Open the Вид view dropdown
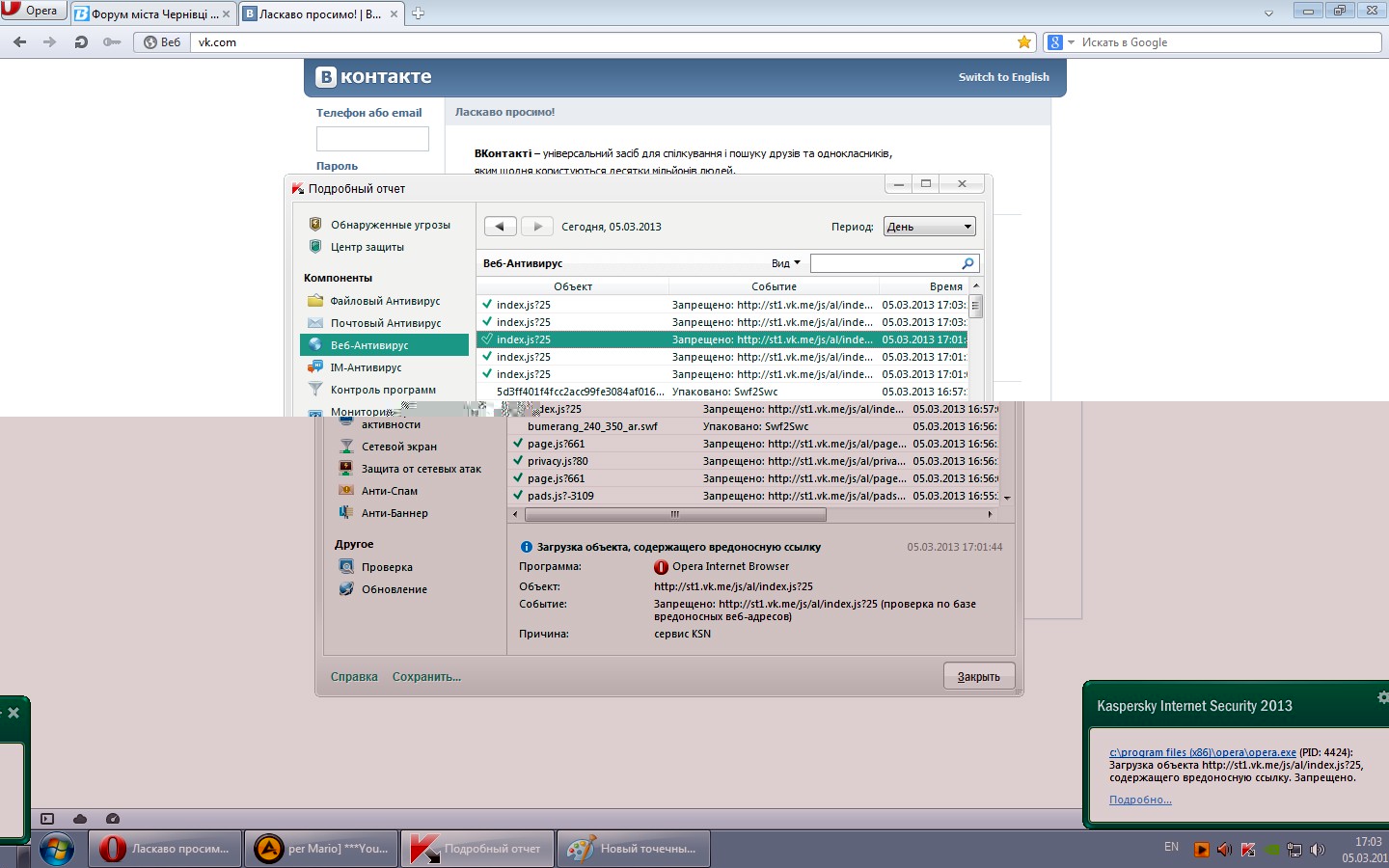 click(785, 263)
